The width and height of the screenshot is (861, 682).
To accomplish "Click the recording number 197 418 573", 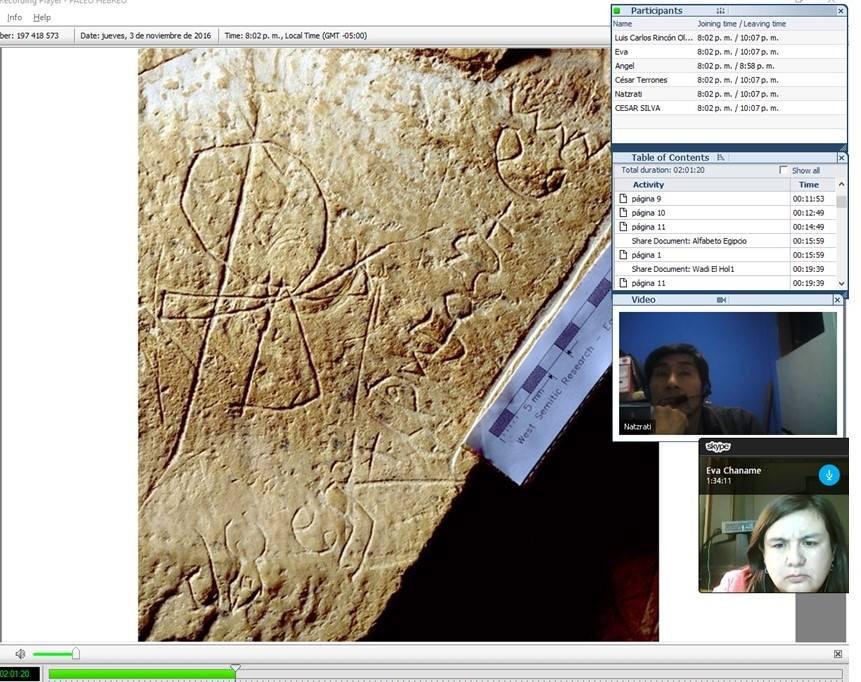I will click(37, 36).
